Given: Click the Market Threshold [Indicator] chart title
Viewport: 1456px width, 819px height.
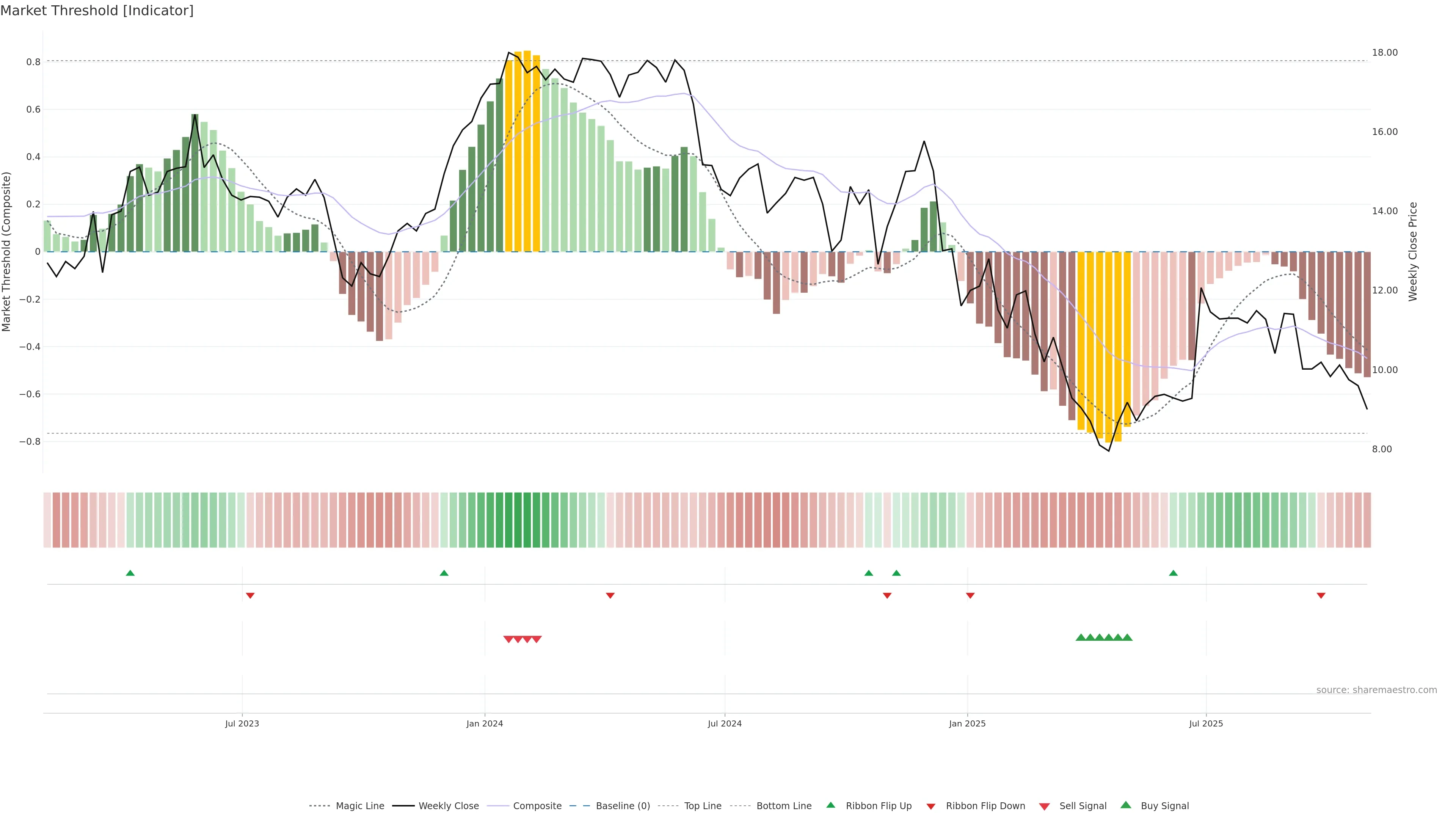Looking at the screenshot, I should [x=97, y=11].
